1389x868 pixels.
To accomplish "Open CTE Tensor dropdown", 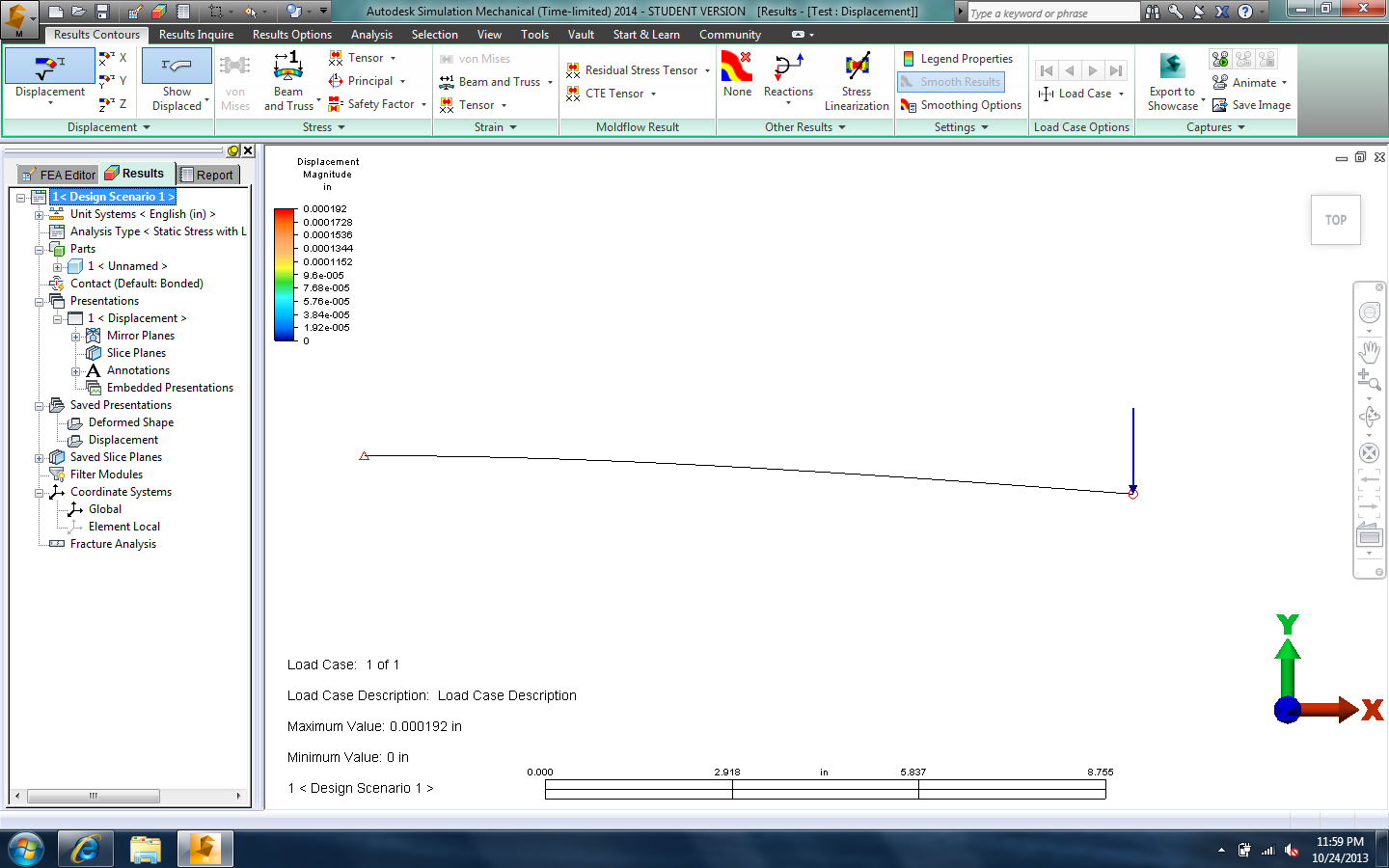I will [611, 94].
